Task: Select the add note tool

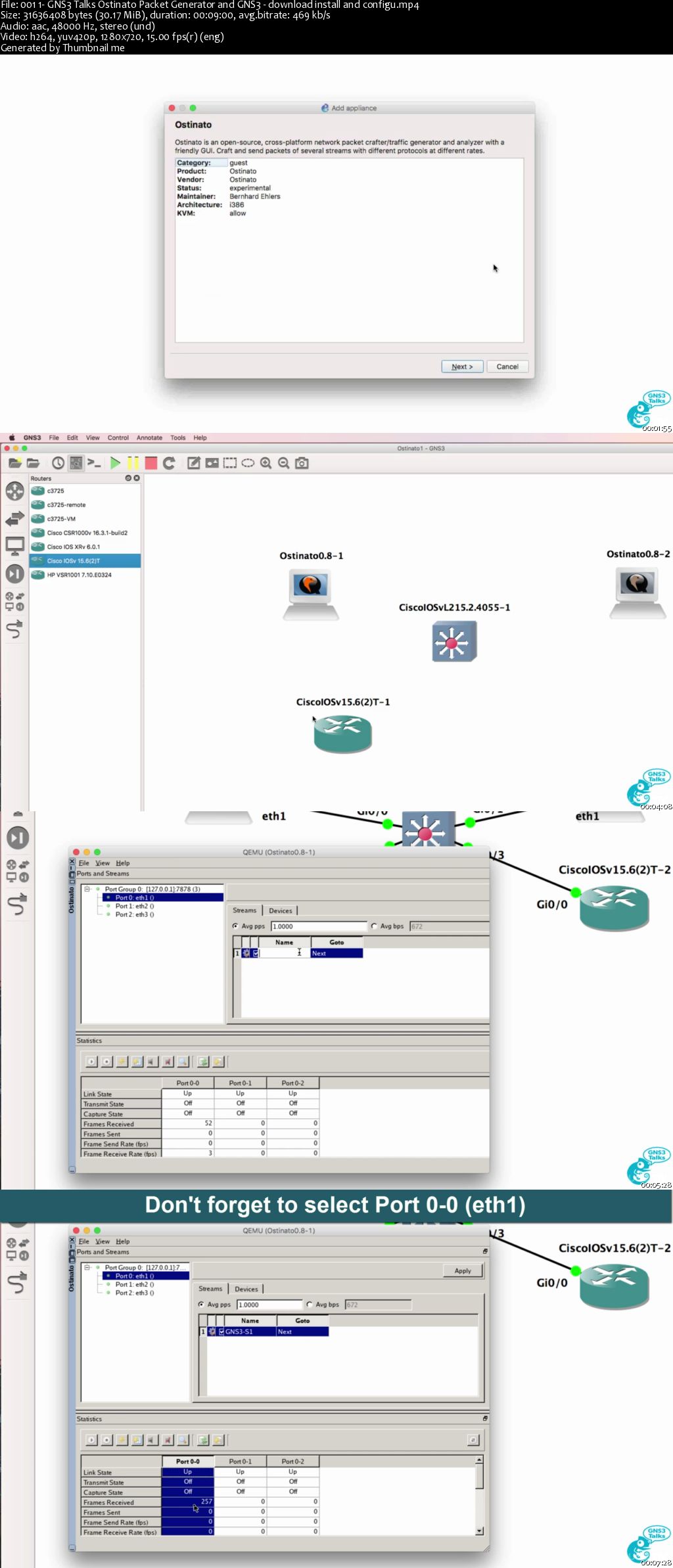Action: tap(194, 463)
